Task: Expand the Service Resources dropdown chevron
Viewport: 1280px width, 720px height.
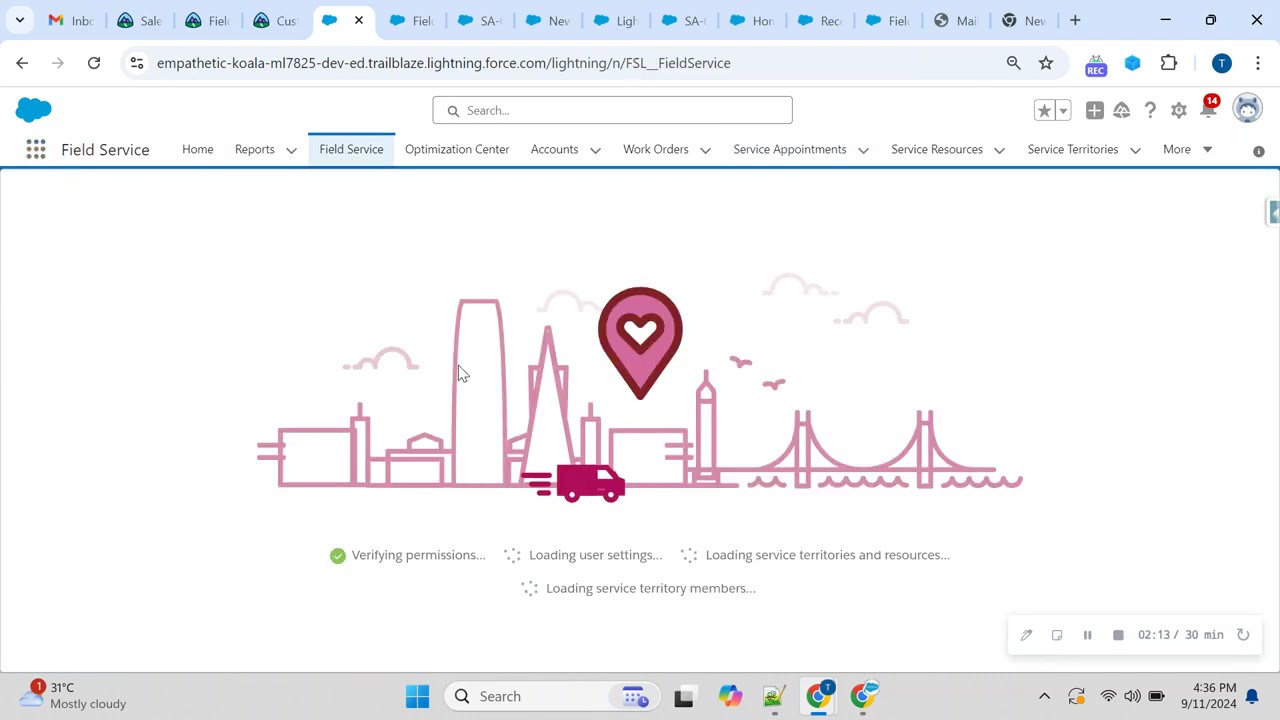Action: (999, 150)
